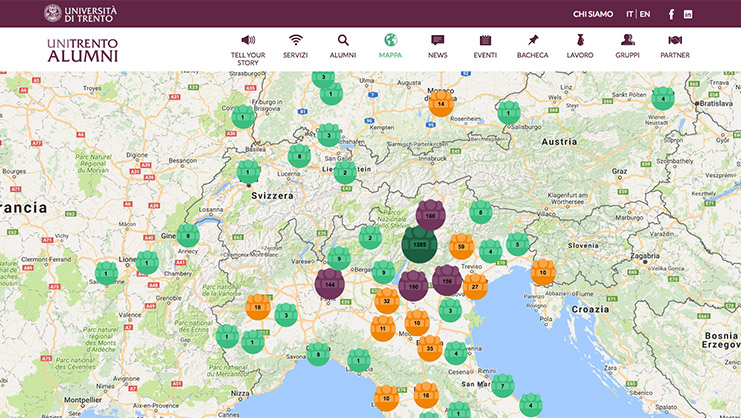
Task: Click the purple 160 alumni cluster
Action: pos(431,215)
